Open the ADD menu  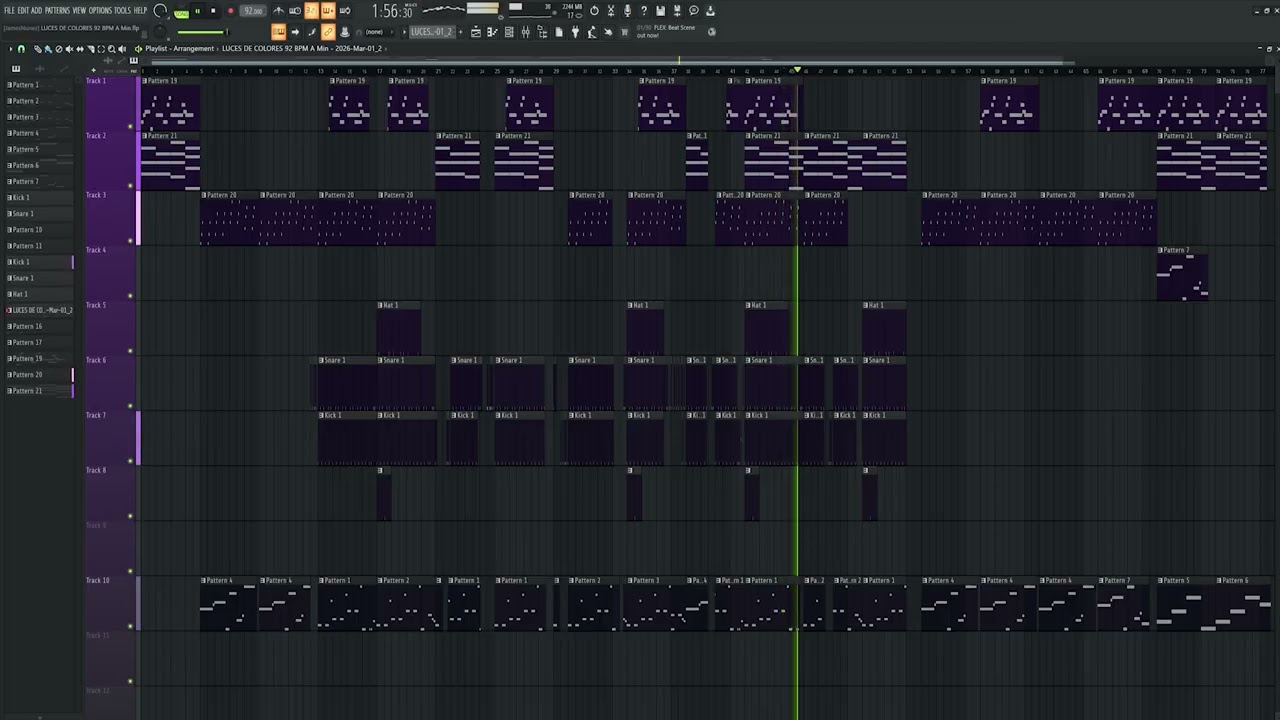point(37,11)
